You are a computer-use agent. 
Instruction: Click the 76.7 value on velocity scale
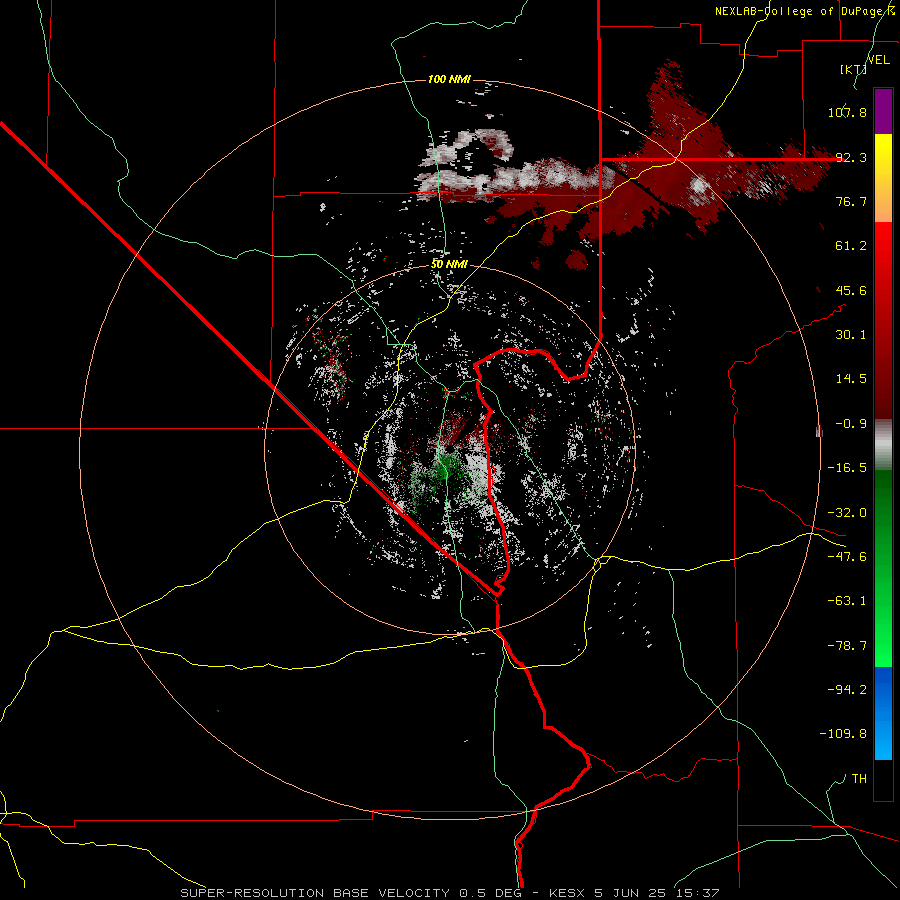coord(851,201)
